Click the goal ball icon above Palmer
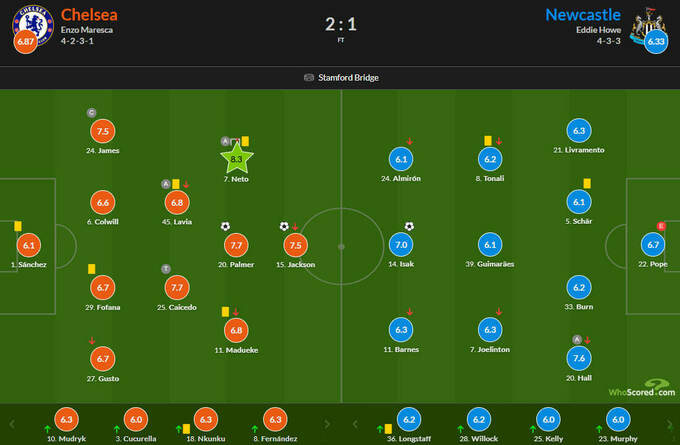Screen dimensions: 680x445 [225, 226]
